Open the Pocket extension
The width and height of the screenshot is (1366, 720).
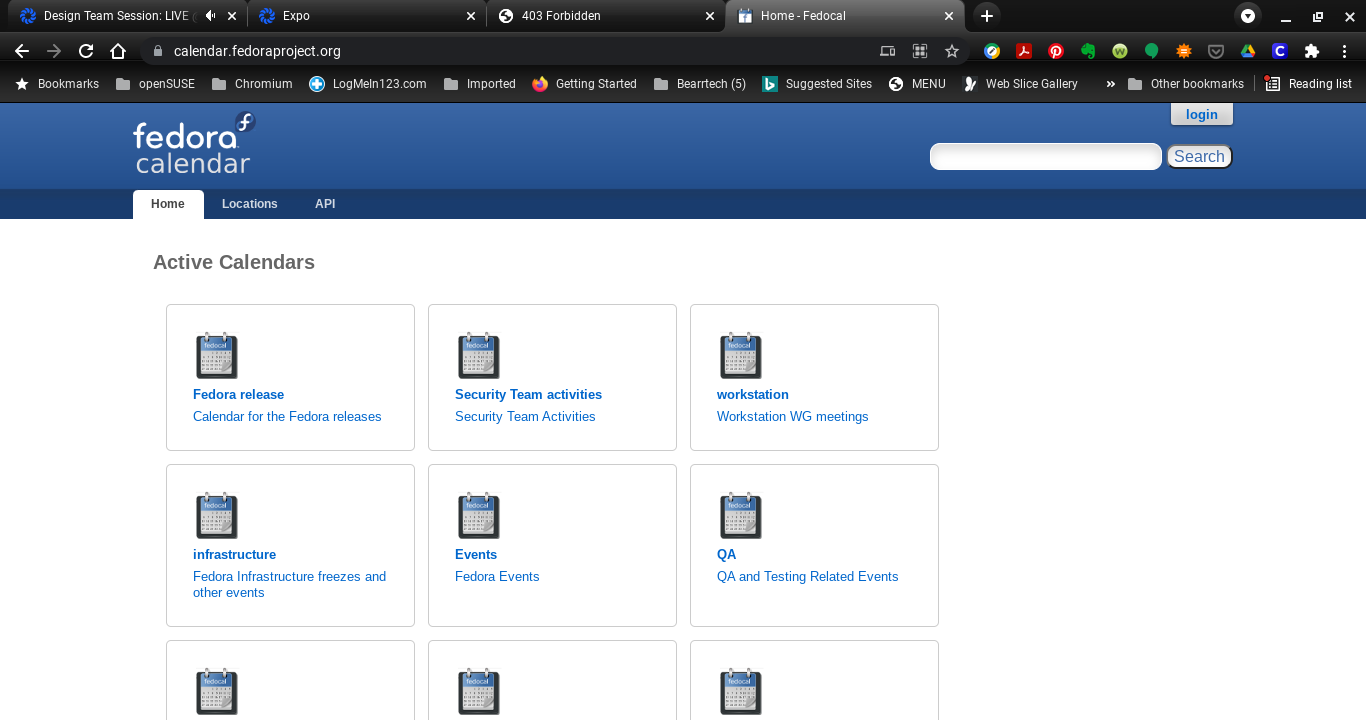[1216, 51]
